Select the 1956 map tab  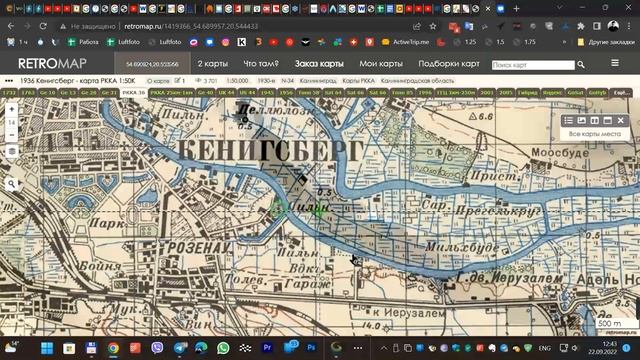click(286, 93)
